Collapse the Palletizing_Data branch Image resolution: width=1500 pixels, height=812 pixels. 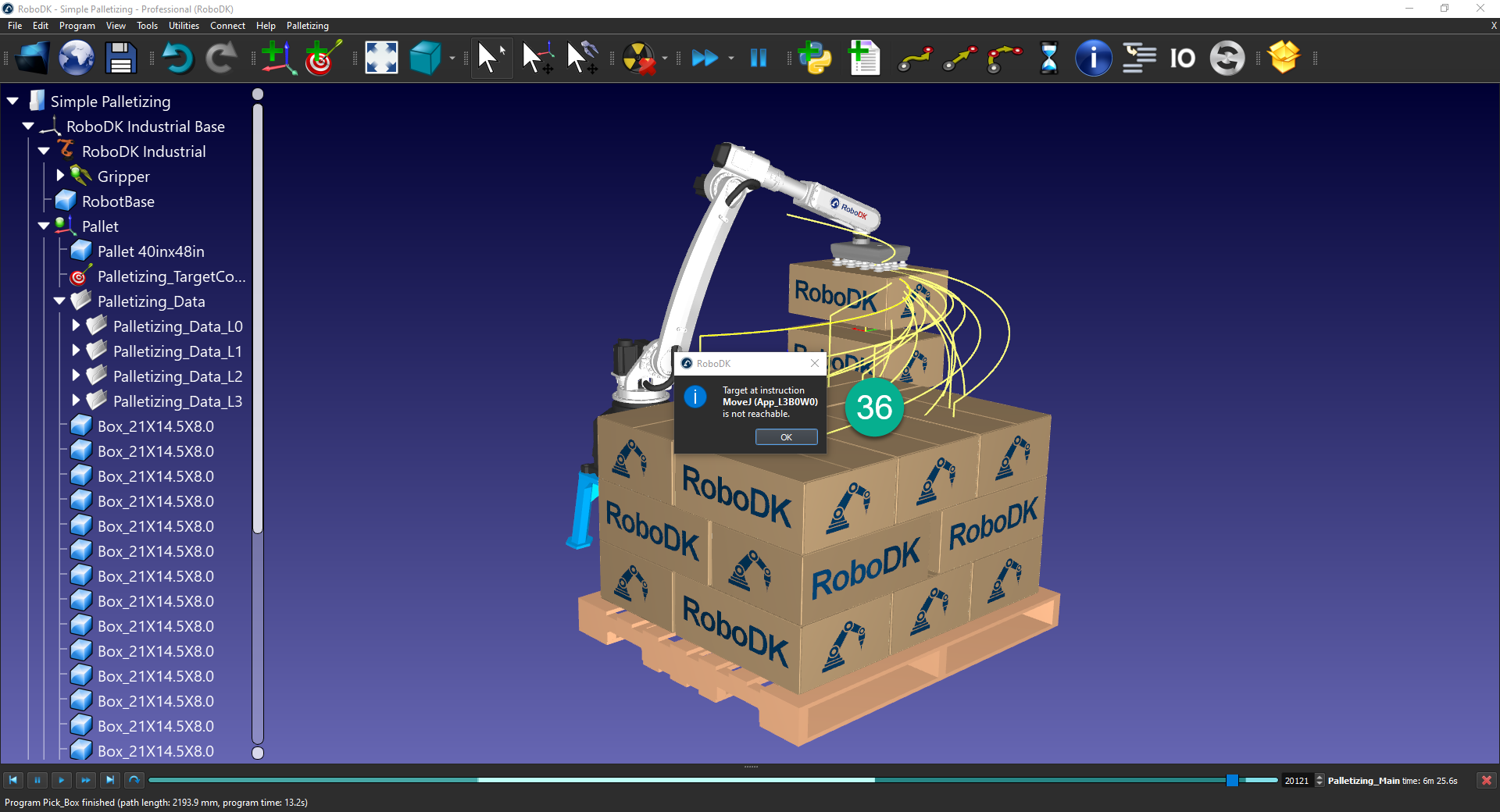(59, 301)
